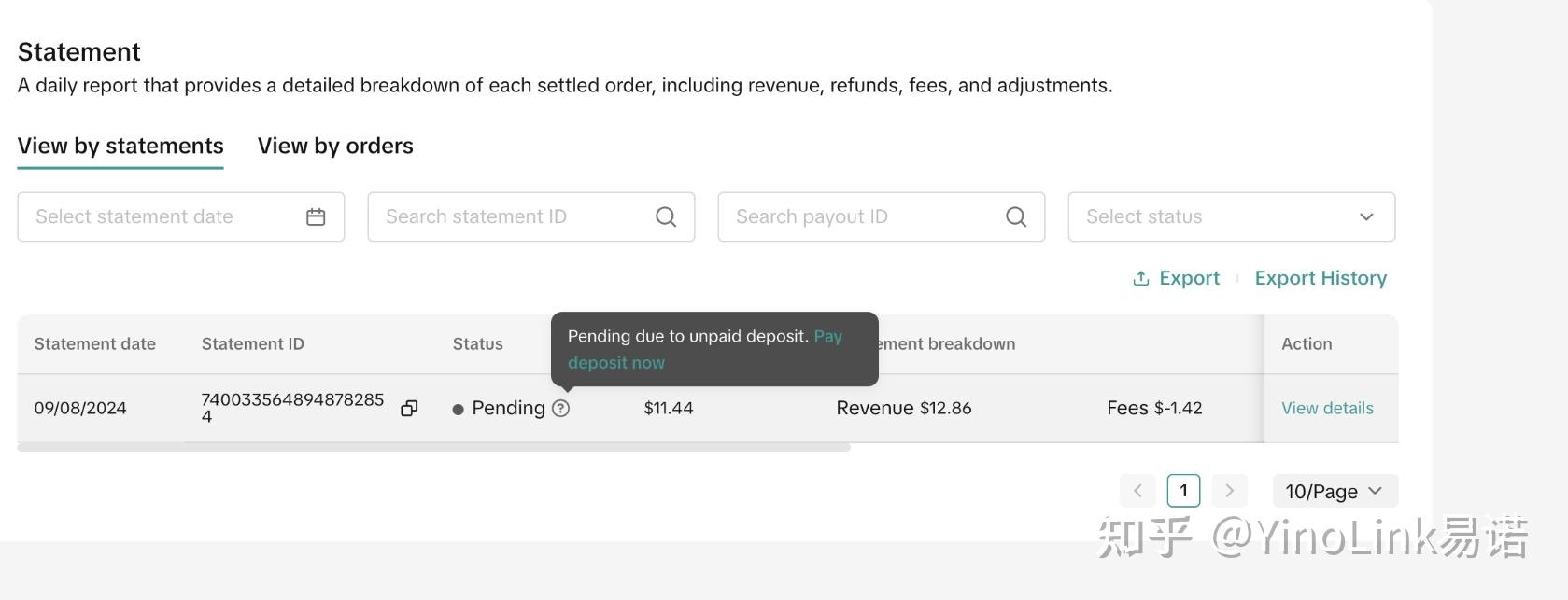
Task: Click the Pay deposit now link
Action: (616, 363)
